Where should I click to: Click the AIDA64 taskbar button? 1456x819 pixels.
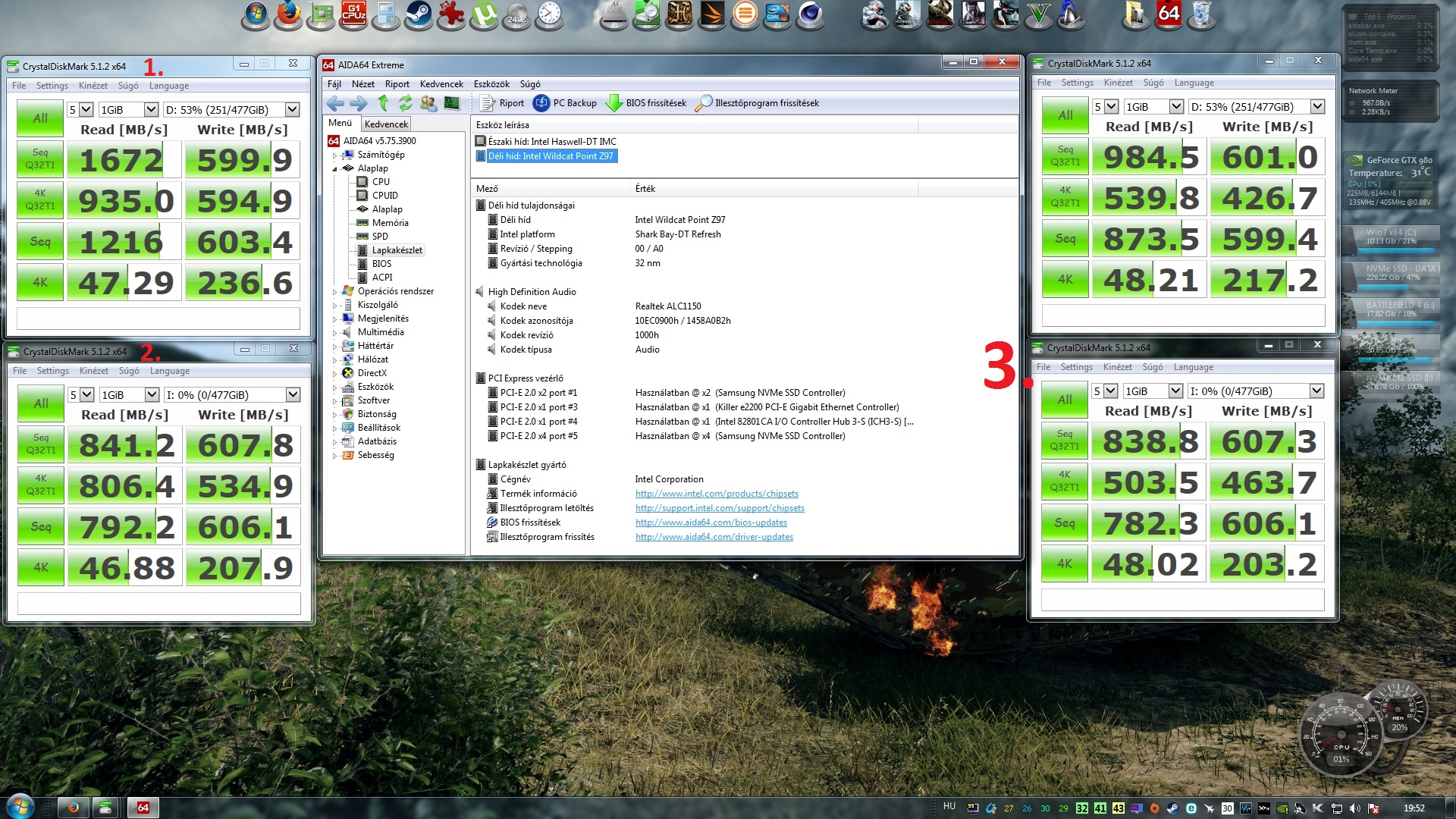coord(143,808)
